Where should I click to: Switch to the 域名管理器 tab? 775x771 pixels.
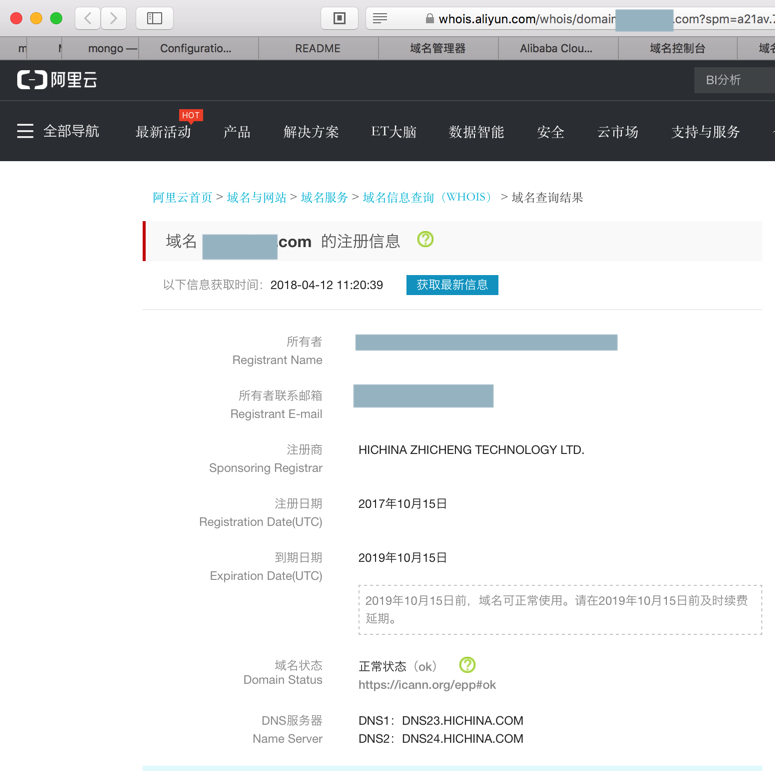tap(438, 48)
